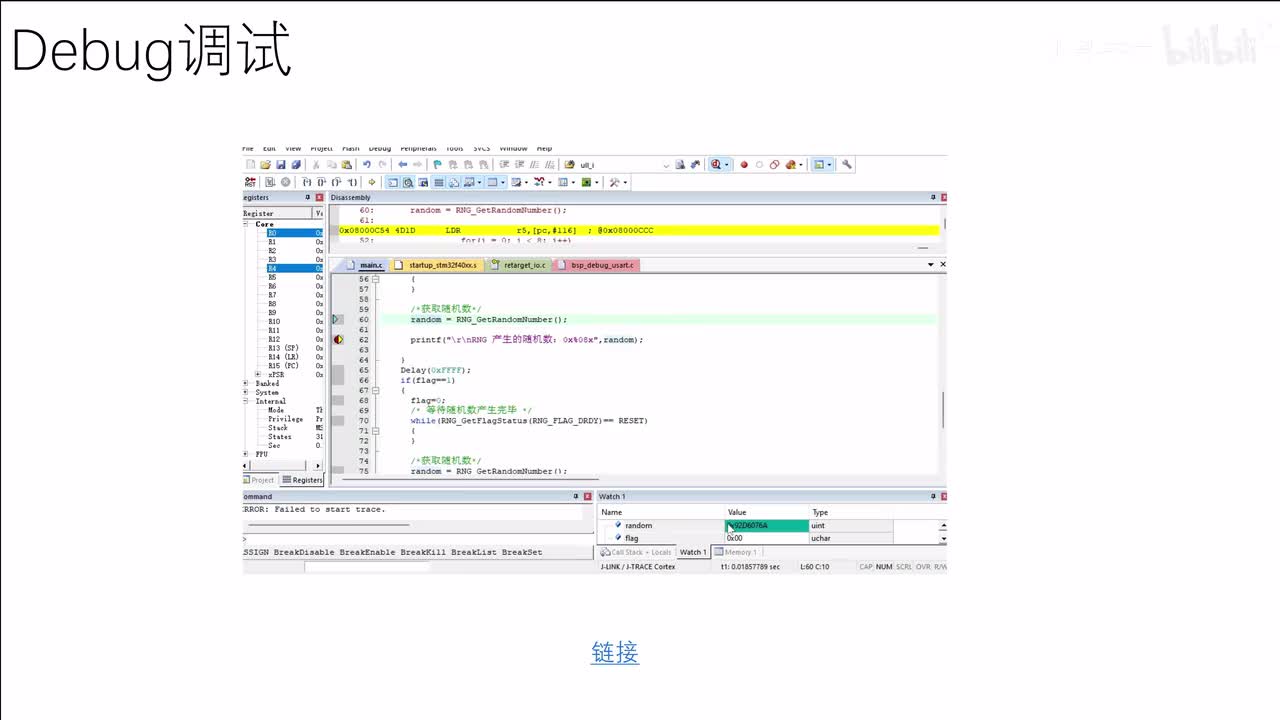This screenshot has height=720, width=1280.
Task: Click the Start/Stop Debug Session icon
Action: 716,164
